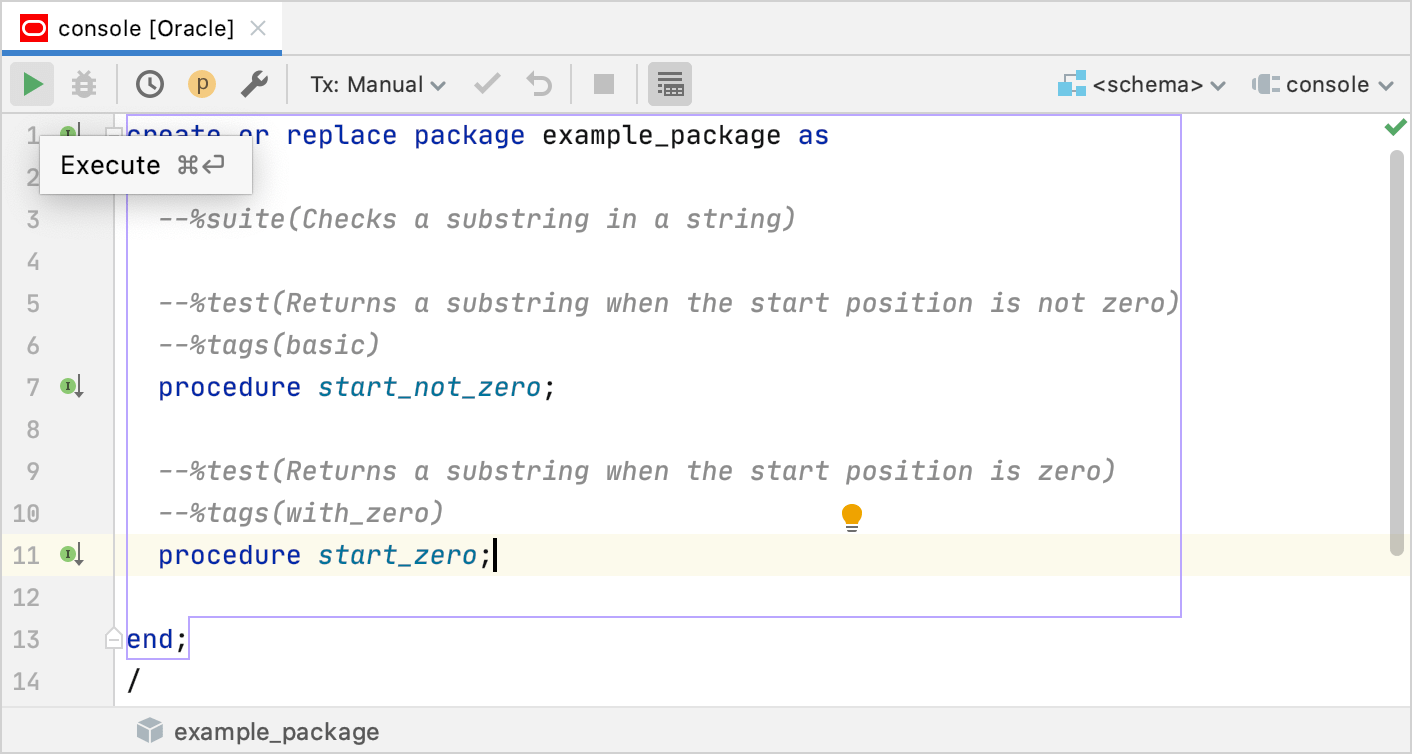Open the Tx: Manual transaction dropdown
This screenshot has height=754, width=1412.
tap(376, 84)
